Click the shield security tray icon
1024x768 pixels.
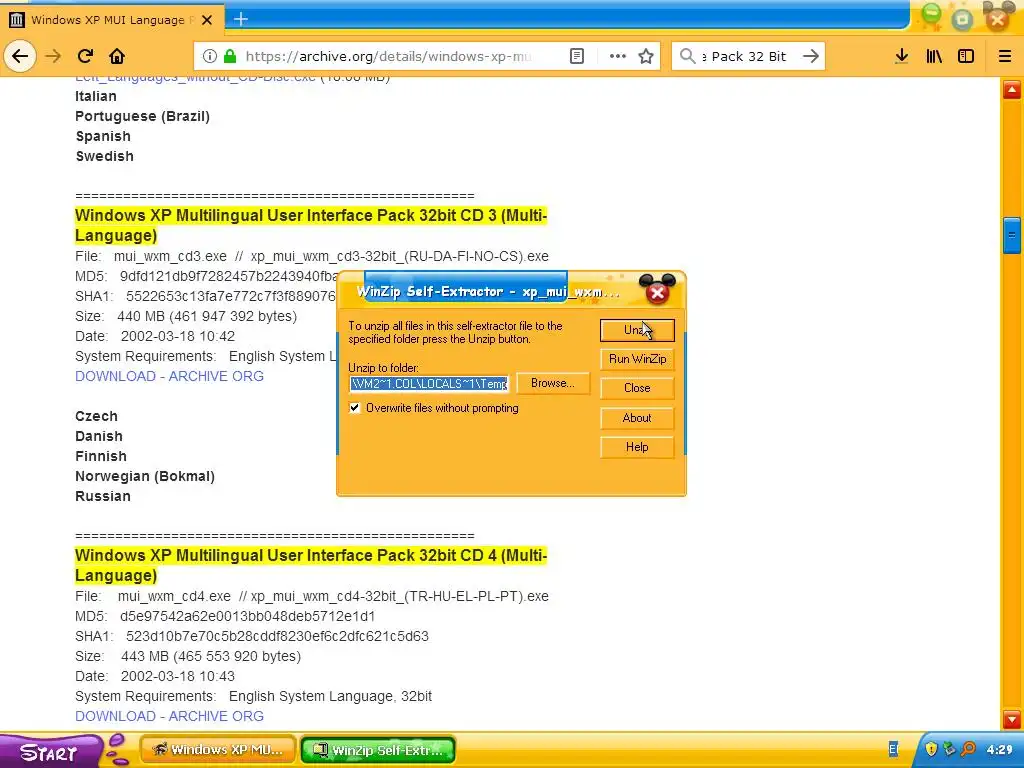[x=931, y=748]
